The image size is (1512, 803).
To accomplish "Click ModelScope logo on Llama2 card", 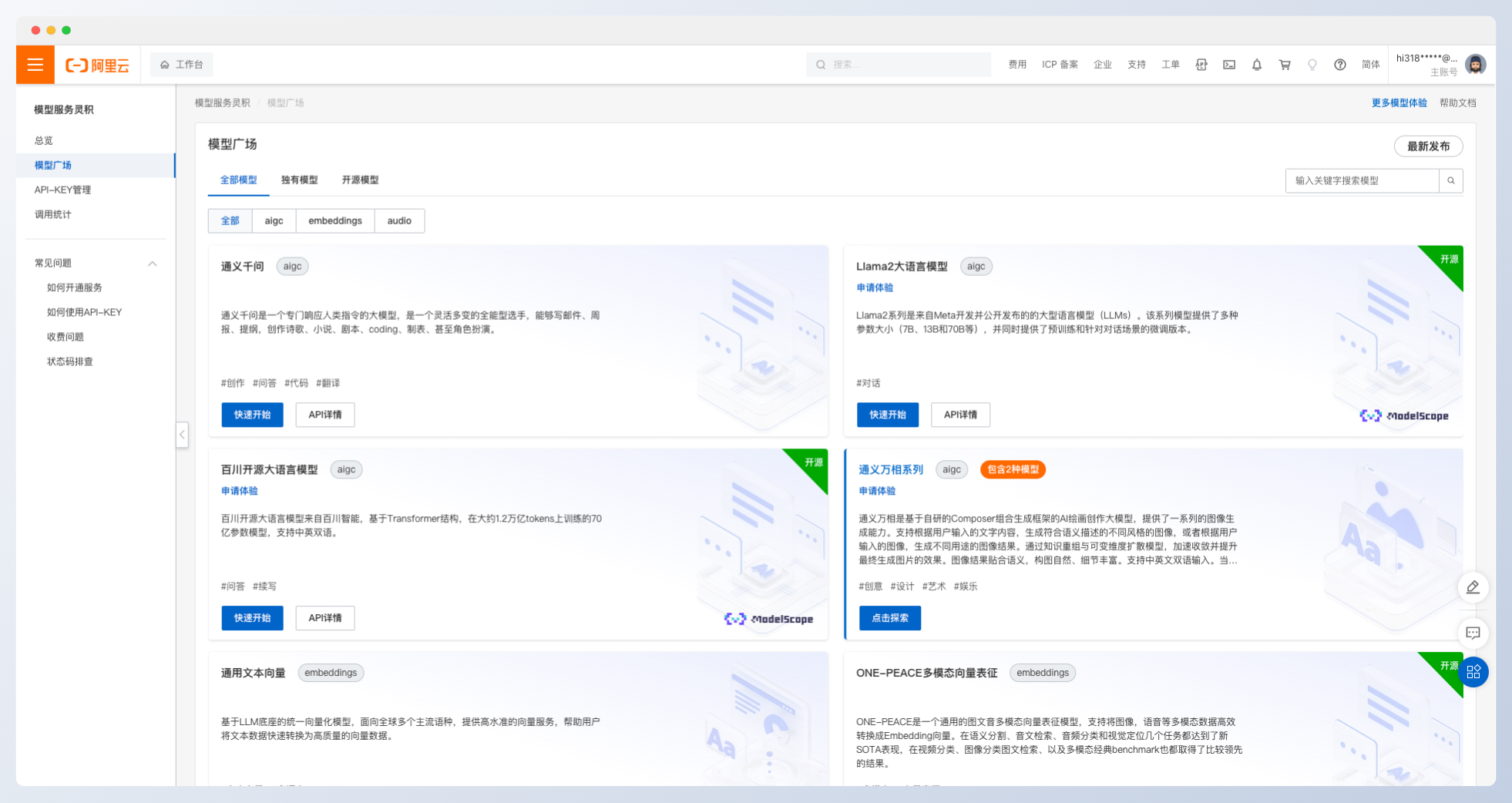I will [x=1404, y=415].
